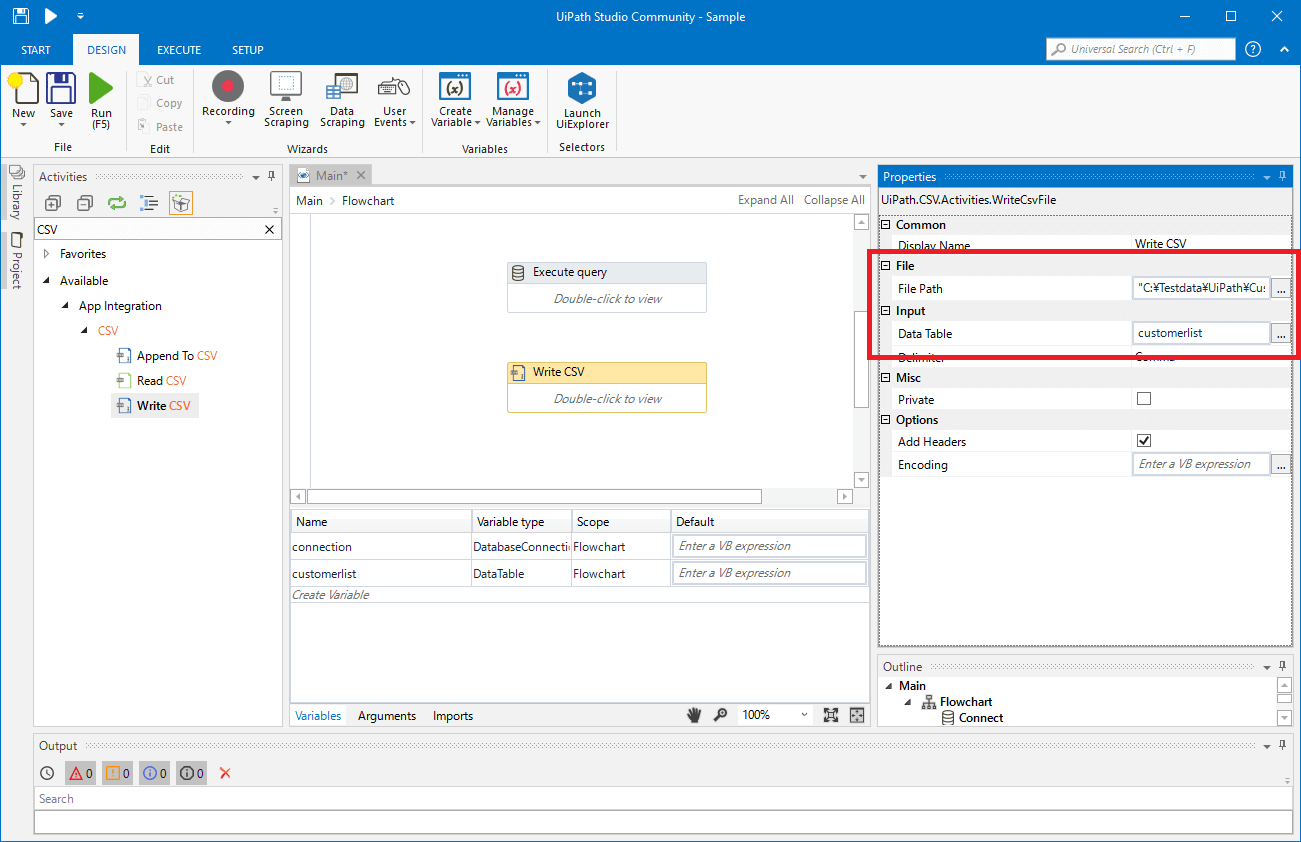Open the Arguments tab
1301x842 pixels.
[x=386, y=716]
